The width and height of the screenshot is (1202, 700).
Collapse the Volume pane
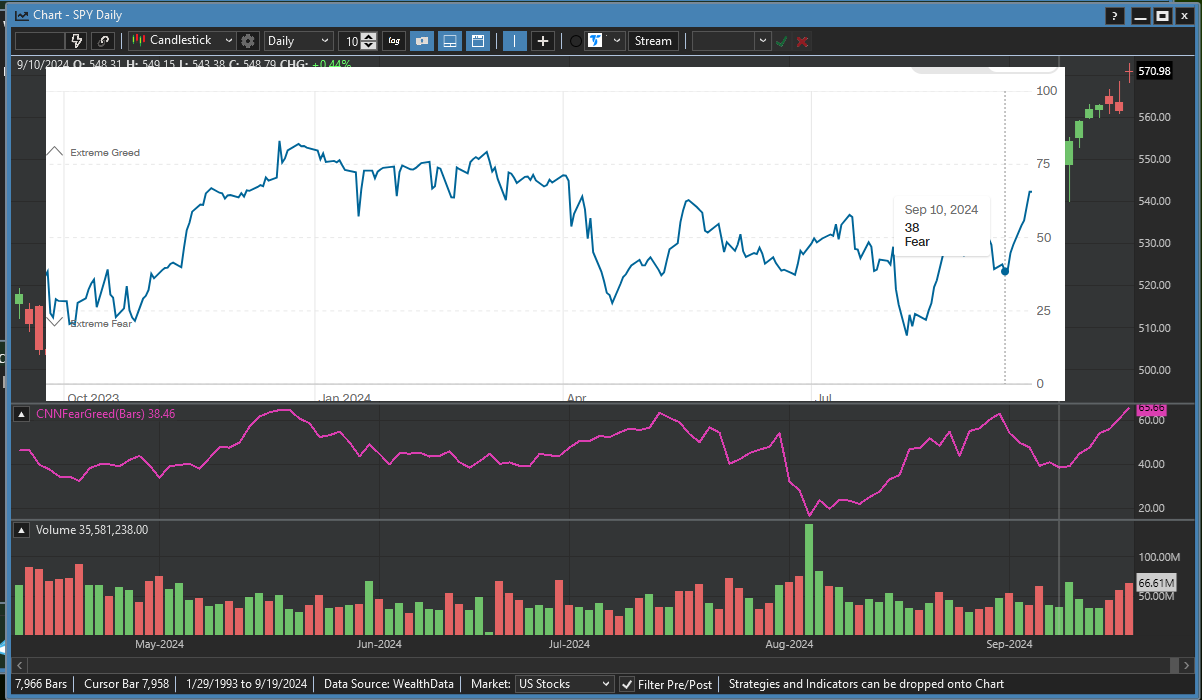pos(19,530)
